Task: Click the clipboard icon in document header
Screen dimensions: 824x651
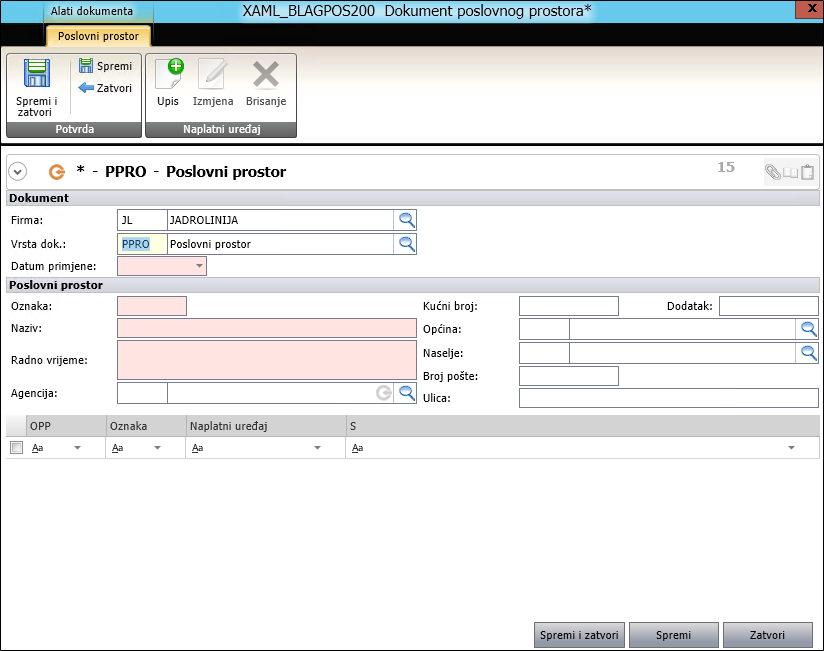Action: pos(807,172)
